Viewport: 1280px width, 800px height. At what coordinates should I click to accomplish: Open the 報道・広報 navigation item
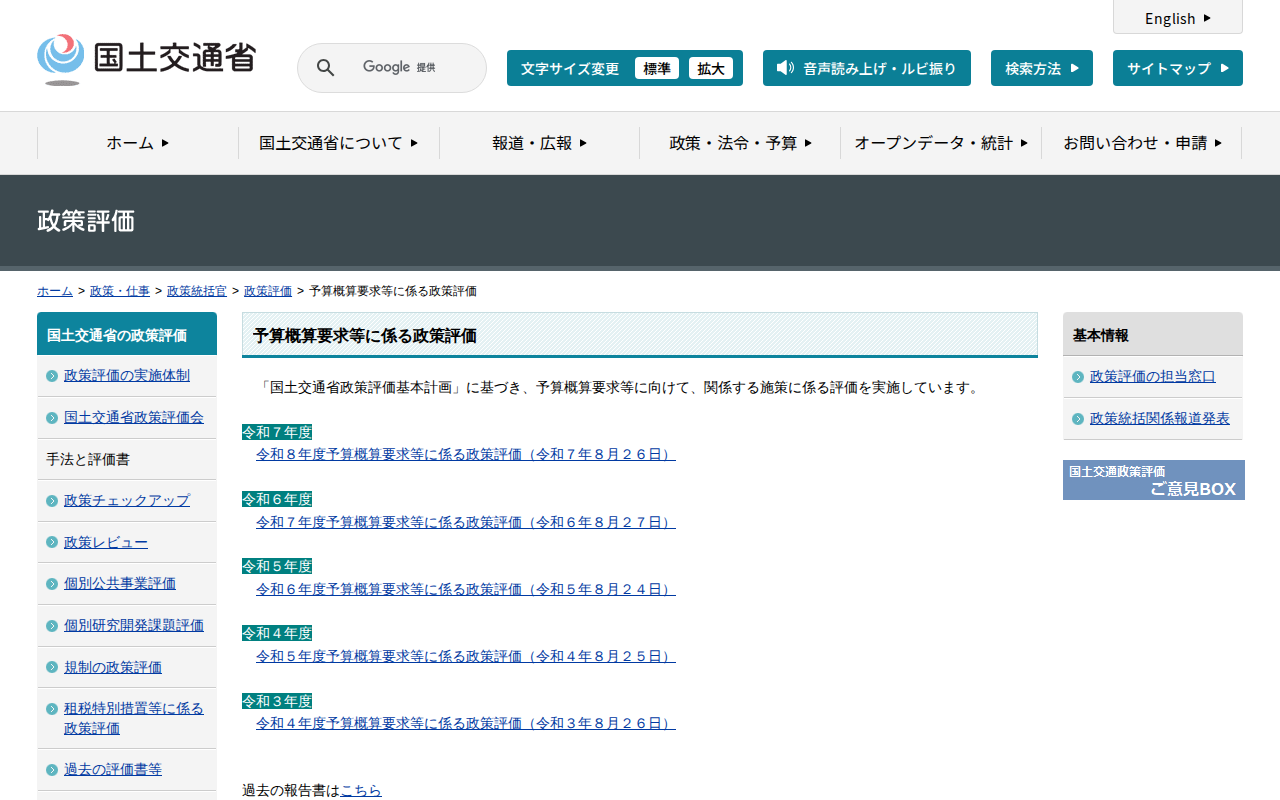click(539, 143)
